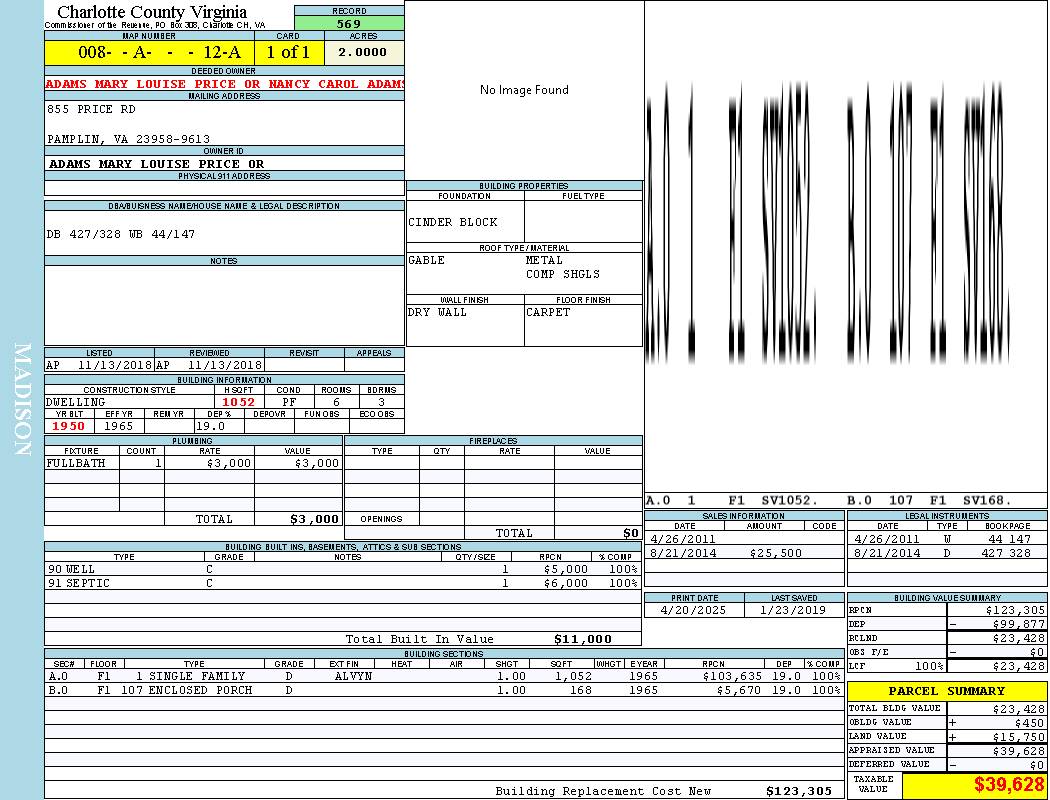1050x800 pixels.
Task: Click mailing address line 855 PRICE RD
Action: click(91, 109)
